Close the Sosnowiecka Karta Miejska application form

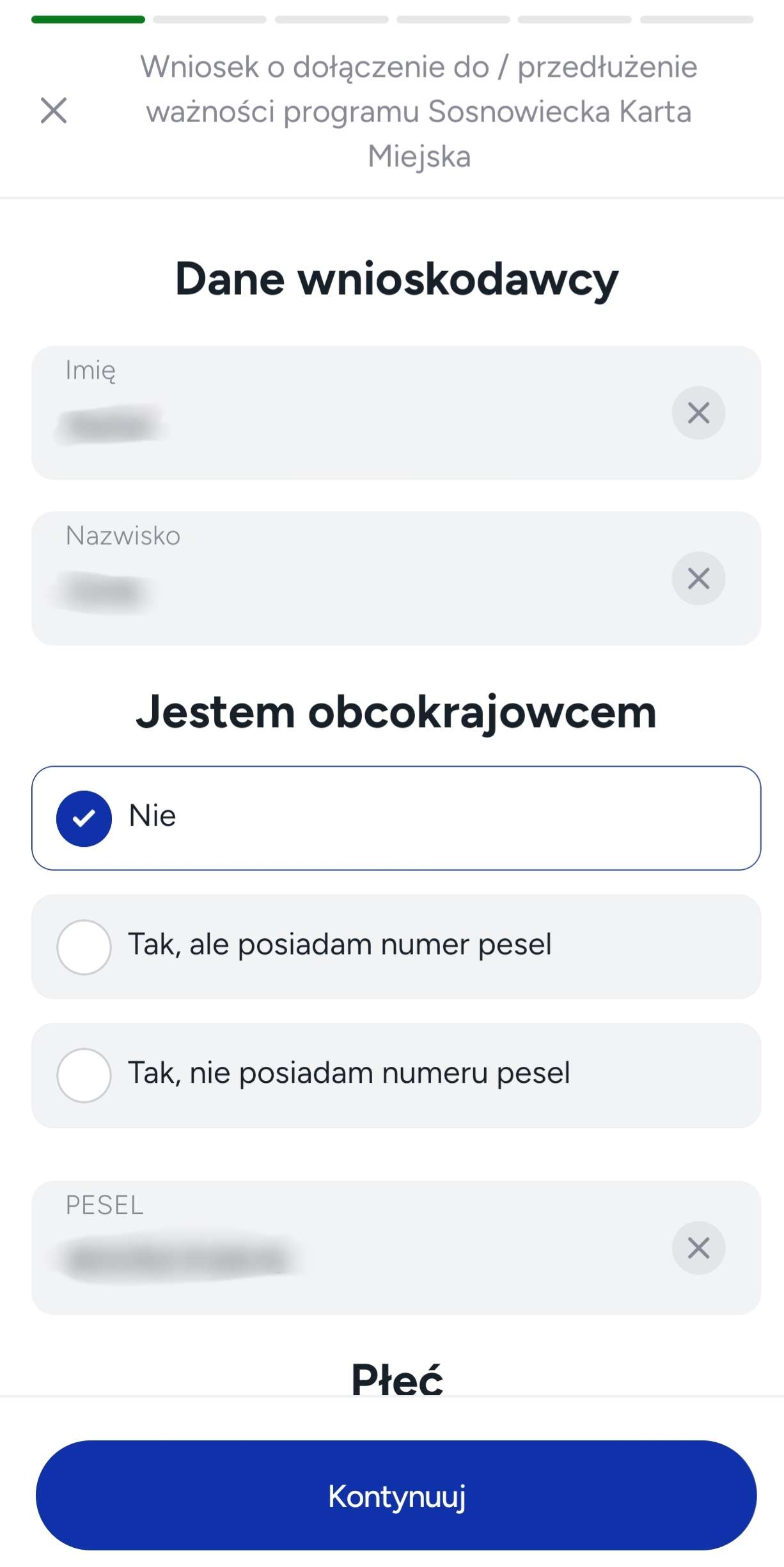click(54, 111)
